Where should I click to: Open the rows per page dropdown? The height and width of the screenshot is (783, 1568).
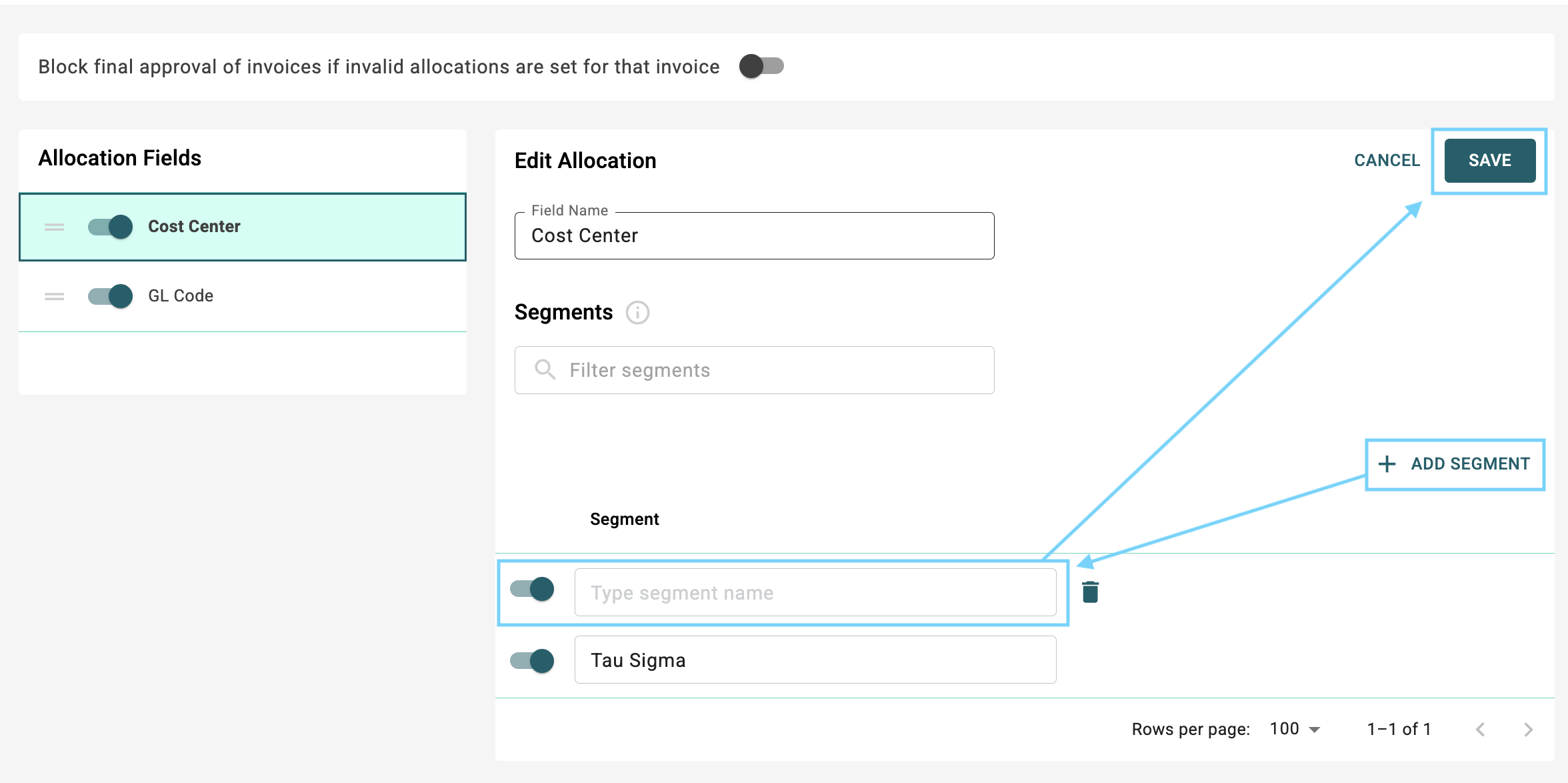pyautogui.click(x=1295, y=729)
